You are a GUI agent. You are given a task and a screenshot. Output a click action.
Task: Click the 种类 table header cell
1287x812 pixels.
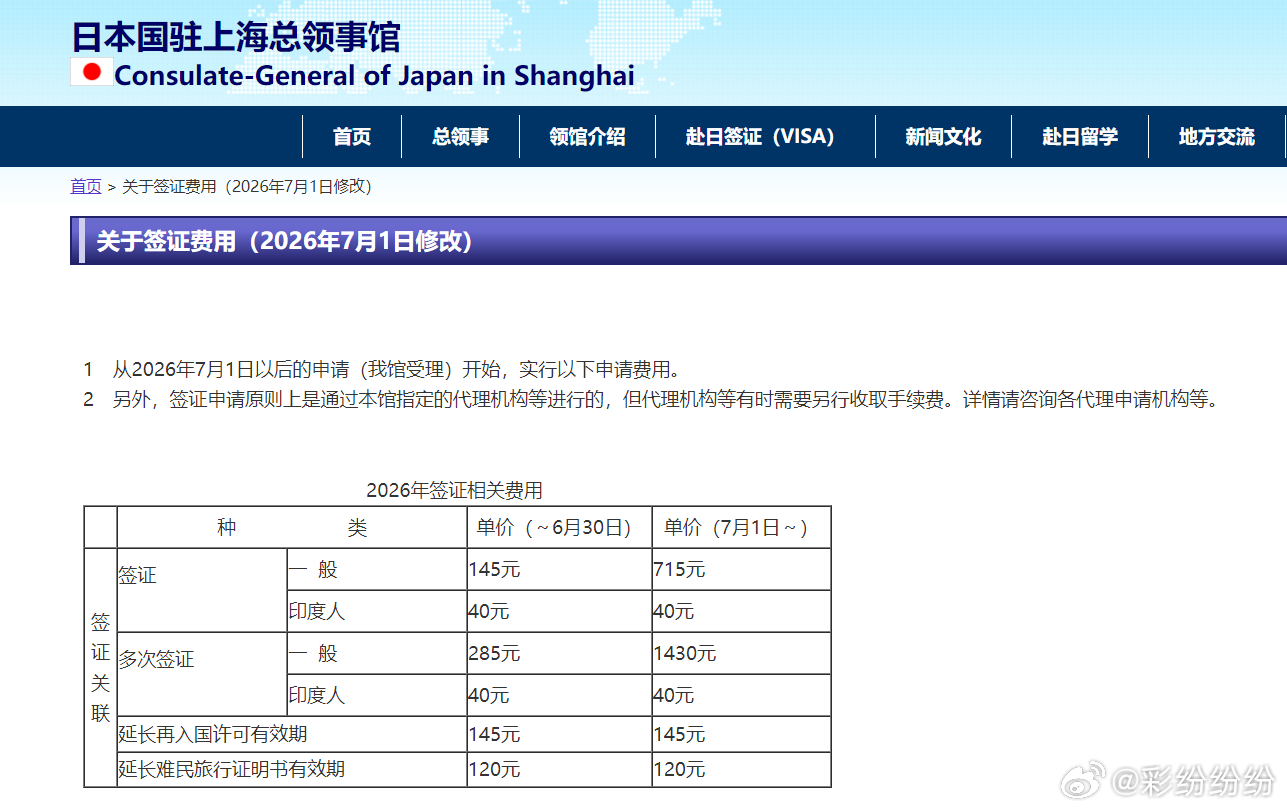(292, 527)
